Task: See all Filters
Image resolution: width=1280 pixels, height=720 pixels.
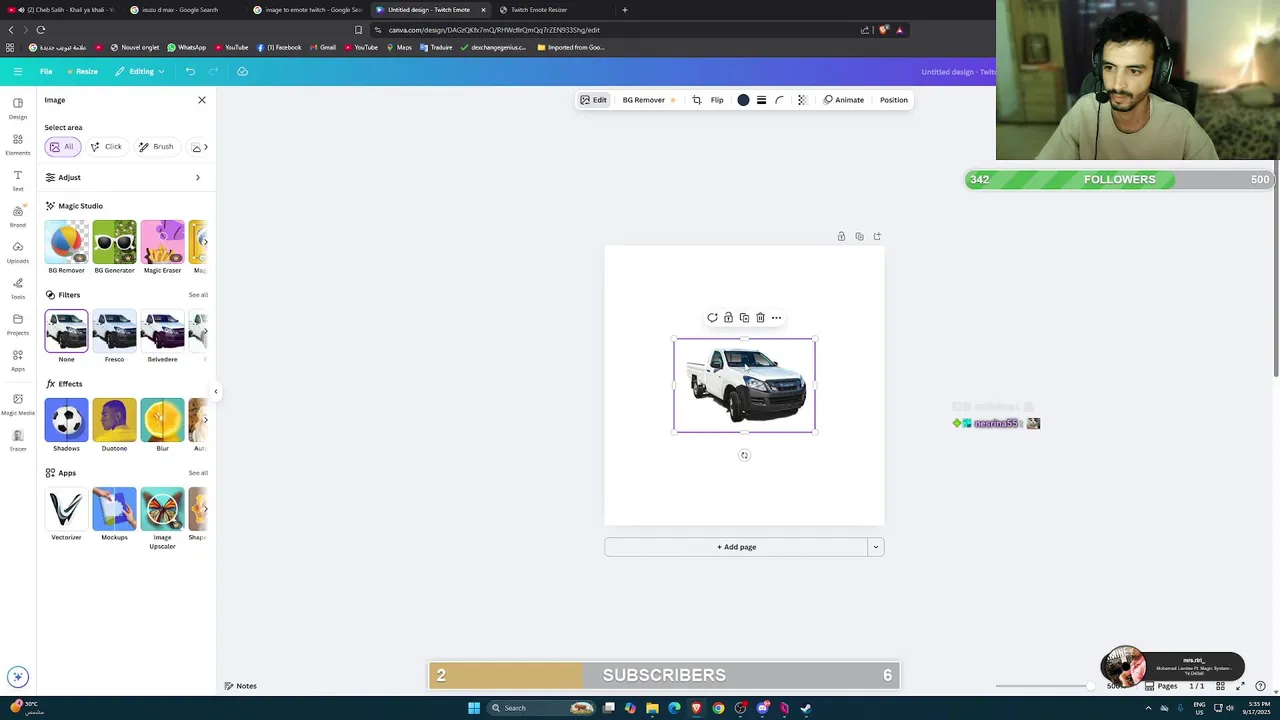Action: [198, 295]
